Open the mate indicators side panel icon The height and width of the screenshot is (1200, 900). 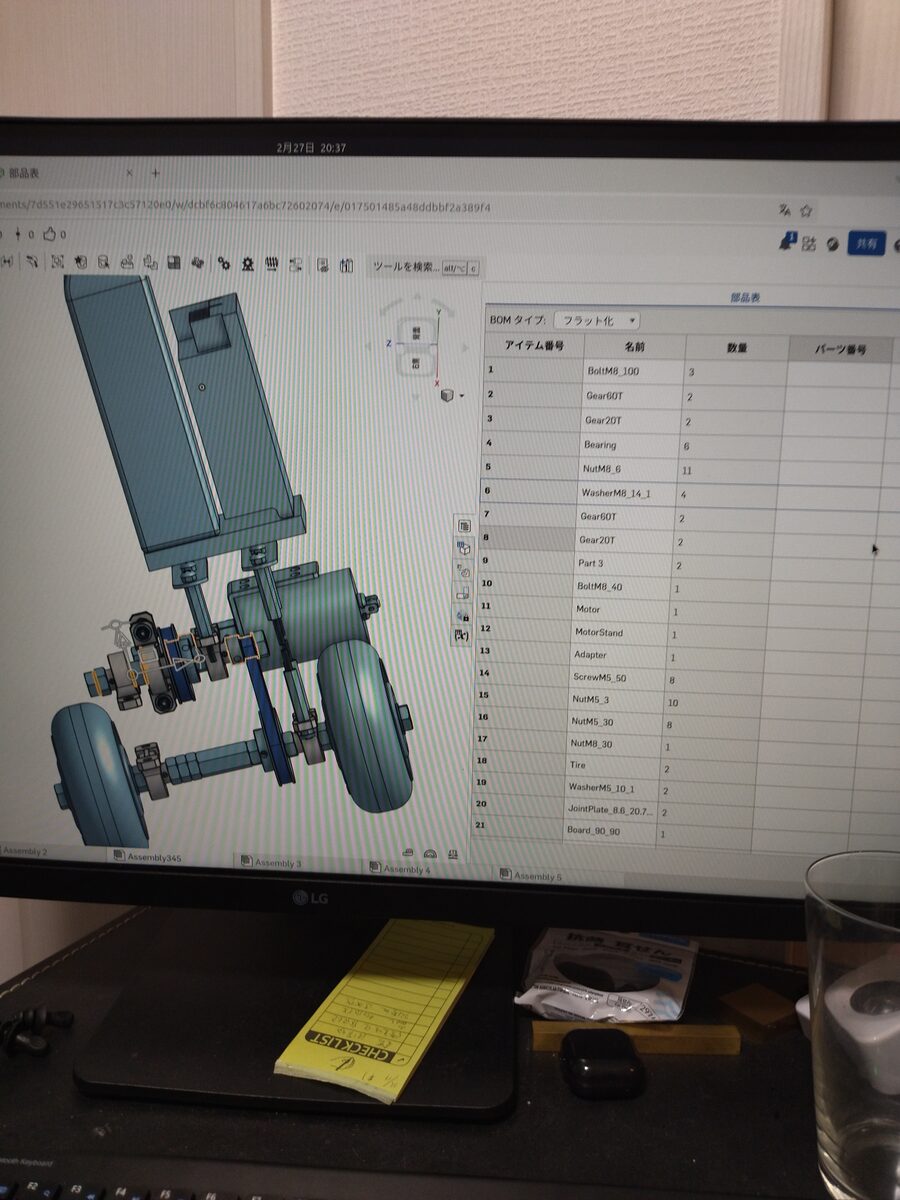pyautogui.click(x=463, y=571)
